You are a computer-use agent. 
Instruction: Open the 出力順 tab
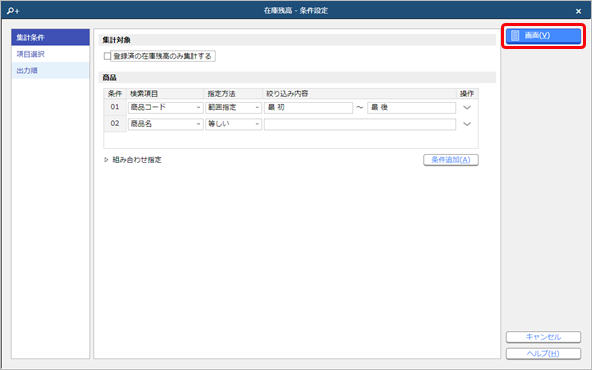pos(50,71)
